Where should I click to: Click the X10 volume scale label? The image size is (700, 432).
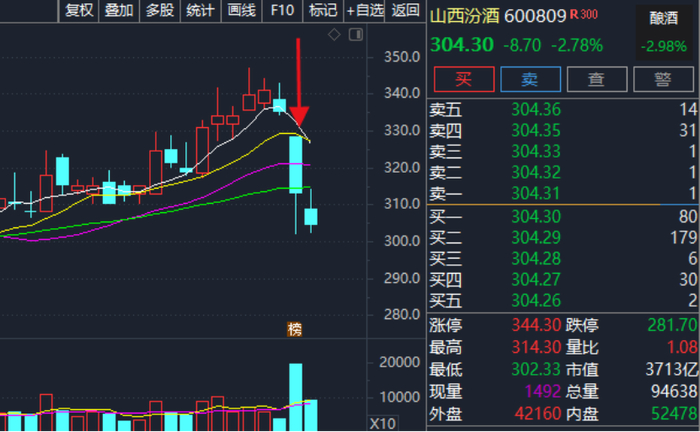383,424
